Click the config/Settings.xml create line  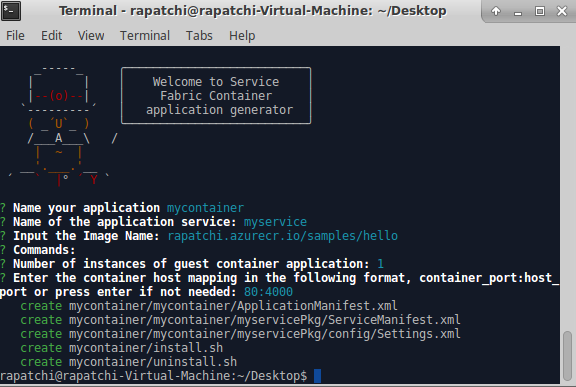240,334
